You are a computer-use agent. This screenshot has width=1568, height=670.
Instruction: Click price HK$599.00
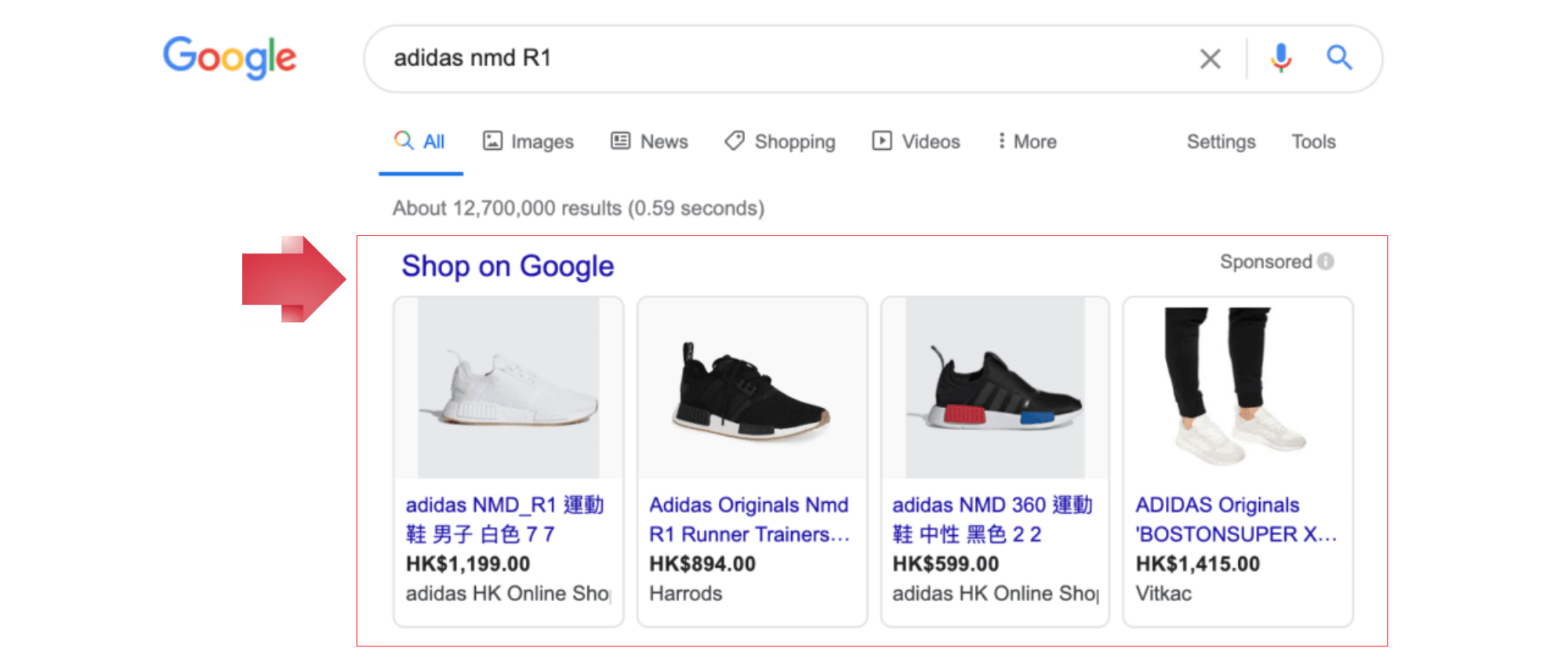click(x=946, y=564)
